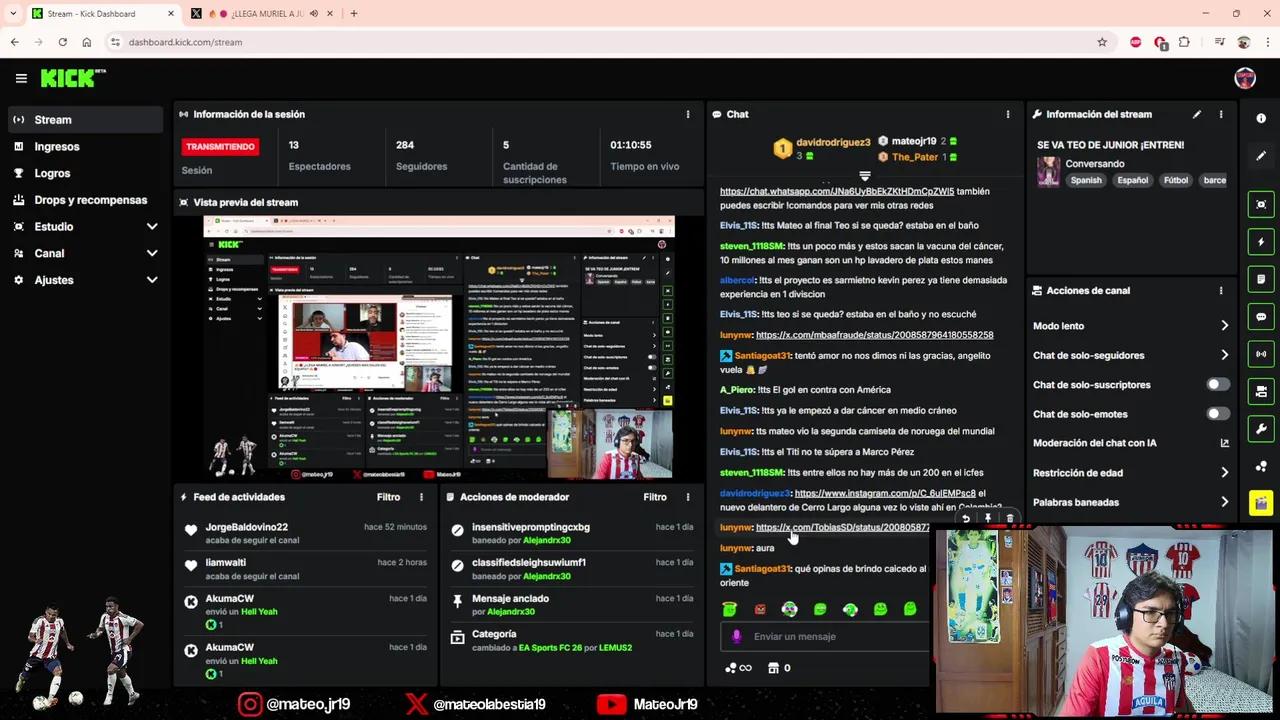Reload the page with browser refresh

tap(62, 42)
